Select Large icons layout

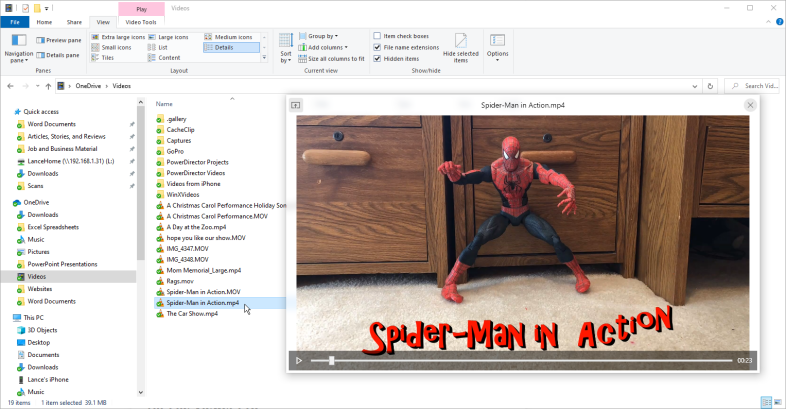(168, 37)
